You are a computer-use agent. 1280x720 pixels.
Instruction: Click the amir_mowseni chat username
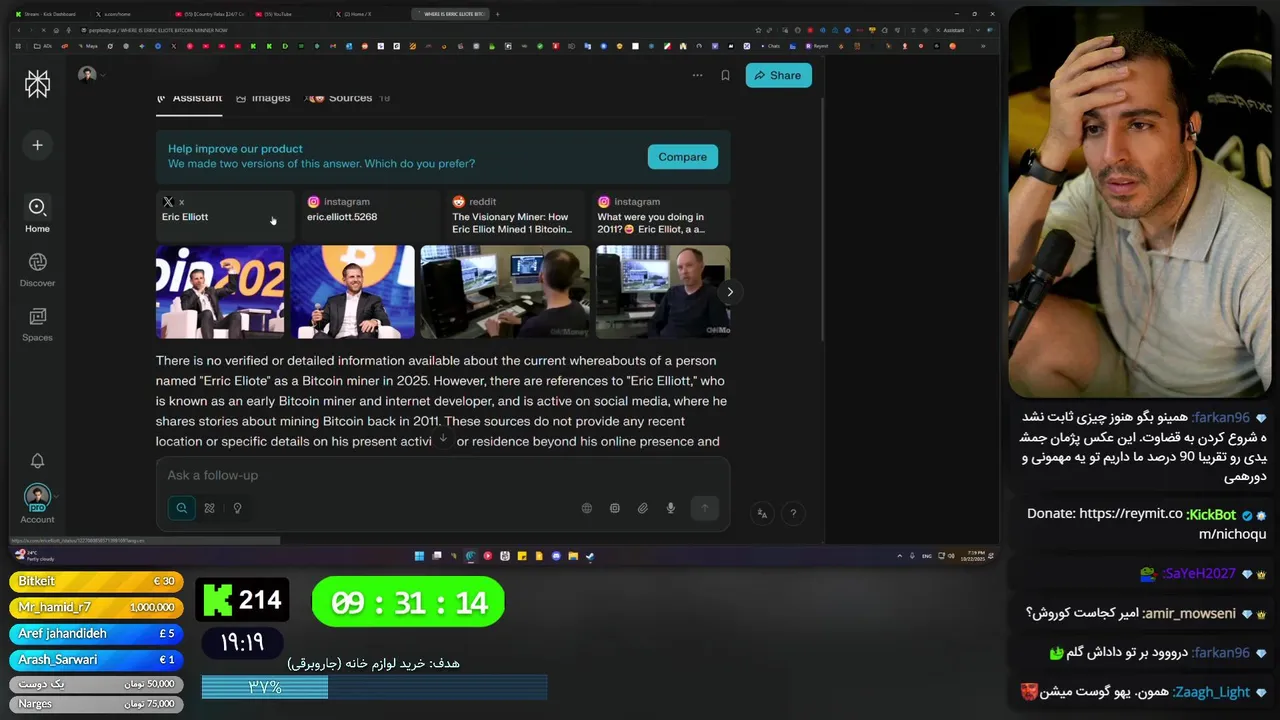pyautogui.click(x=1189, y=613)
